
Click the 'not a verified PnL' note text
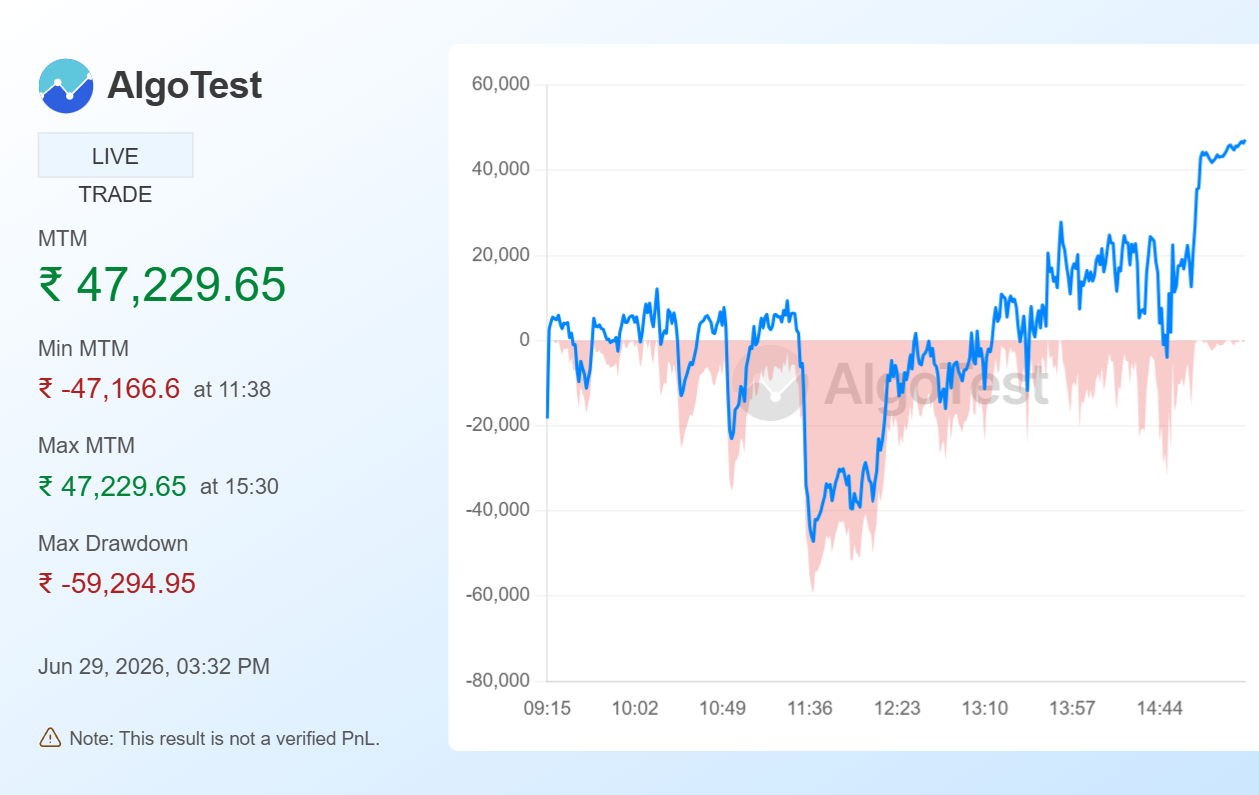(224, 739)
